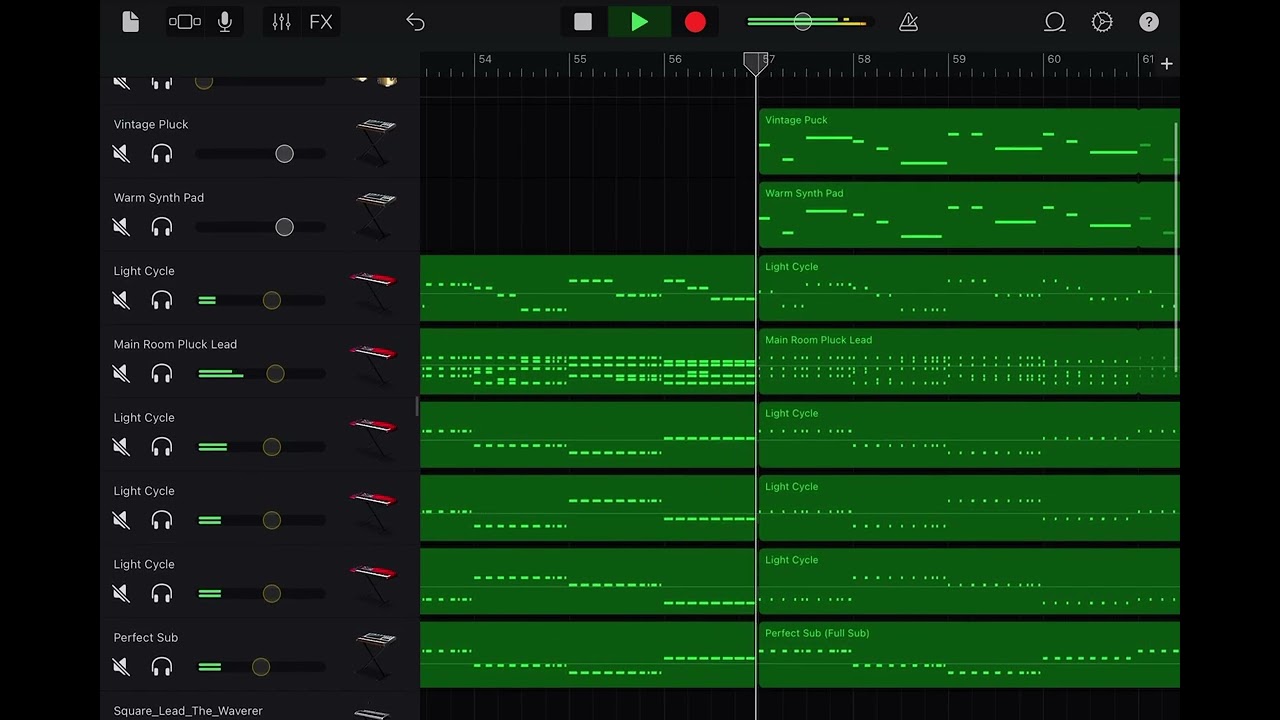Screen dimensions: 1280x720
Task: Select Vintage Pluck keyboard instrument icon
Action: point(375,141)
